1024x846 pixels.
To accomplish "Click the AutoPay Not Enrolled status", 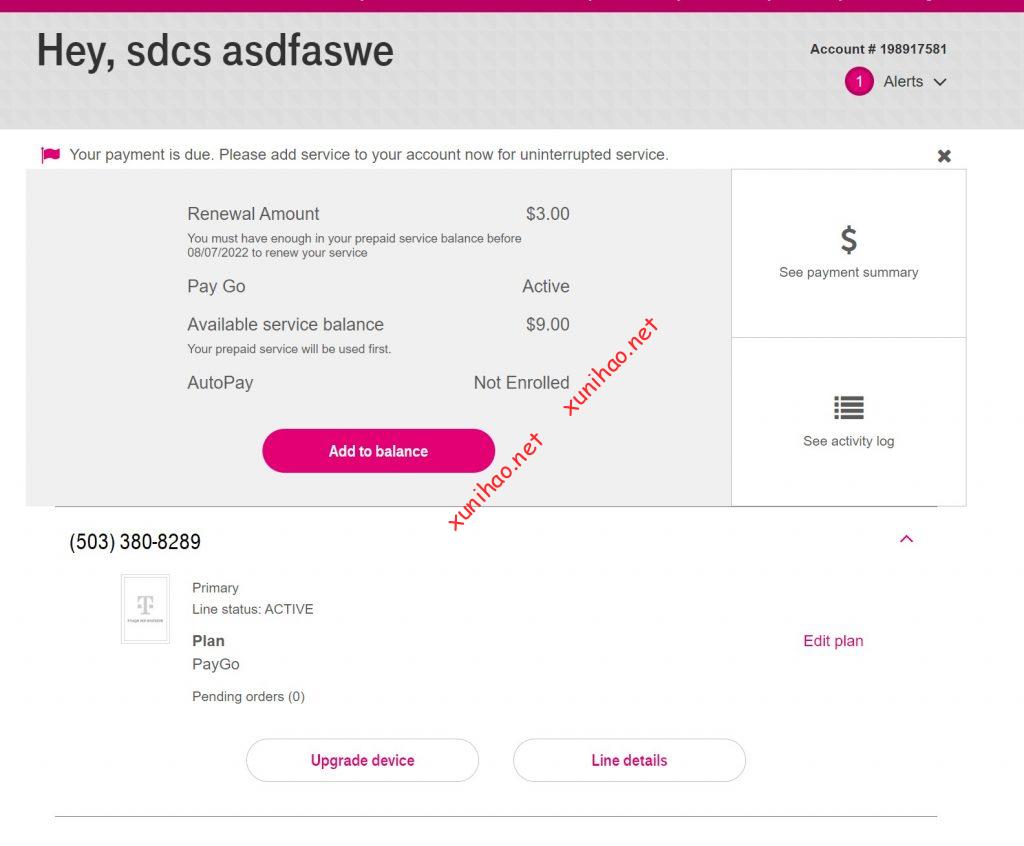I will [521, 383].
